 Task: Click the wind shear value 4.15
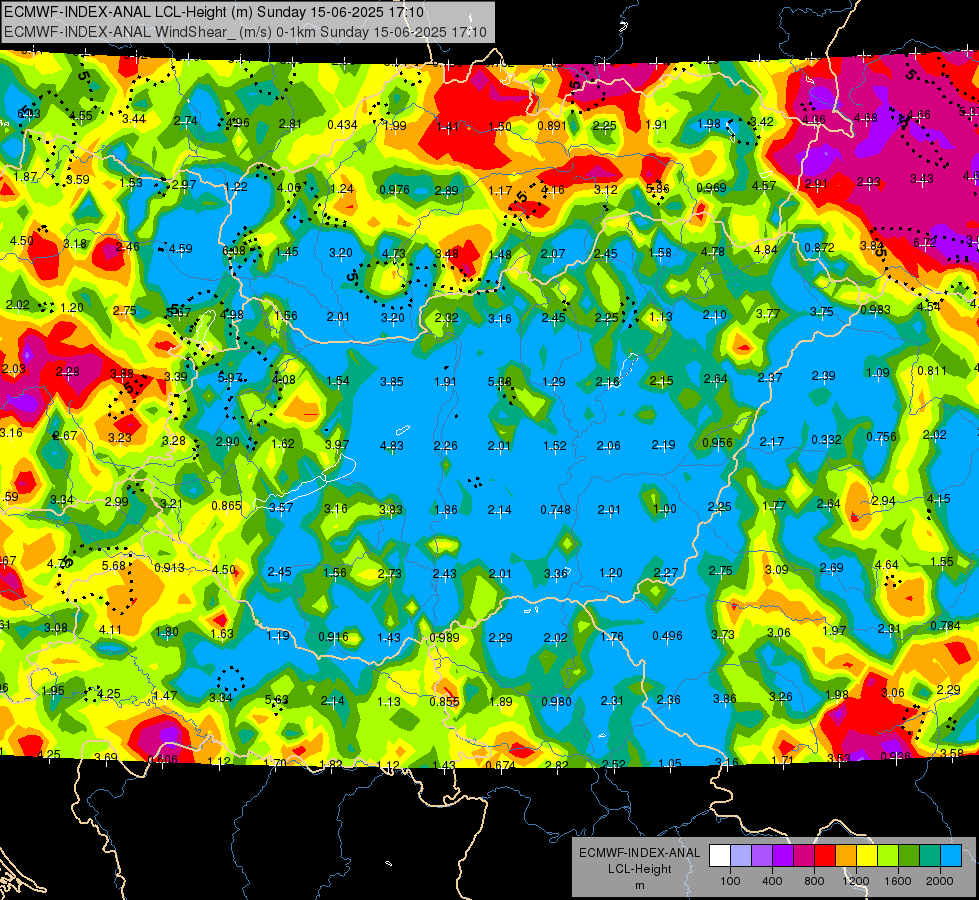(938, 499)
